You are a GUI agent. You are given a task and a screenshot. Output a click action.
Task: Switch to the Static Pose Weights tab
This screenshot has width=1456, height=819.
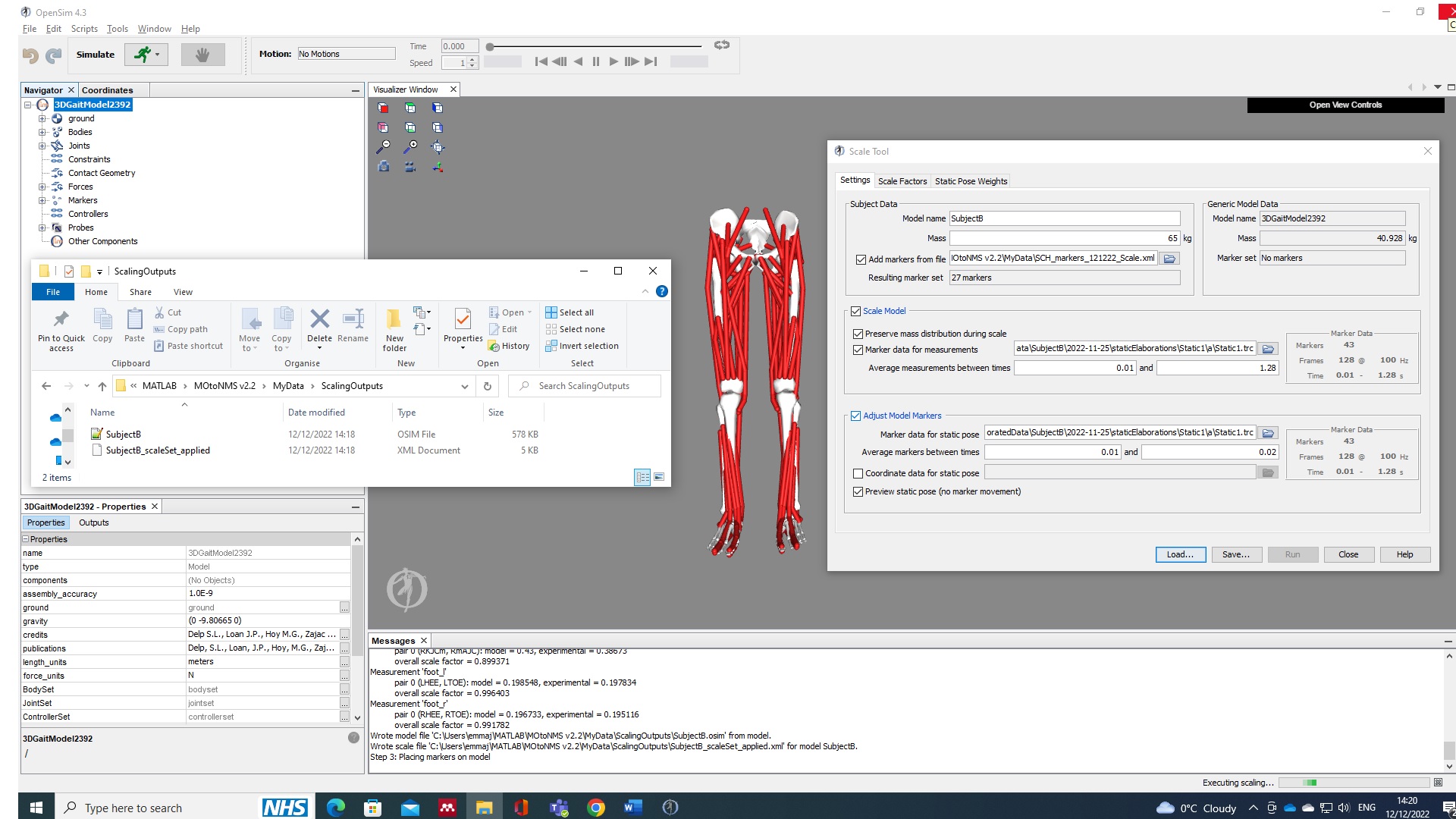click(971, 181)
